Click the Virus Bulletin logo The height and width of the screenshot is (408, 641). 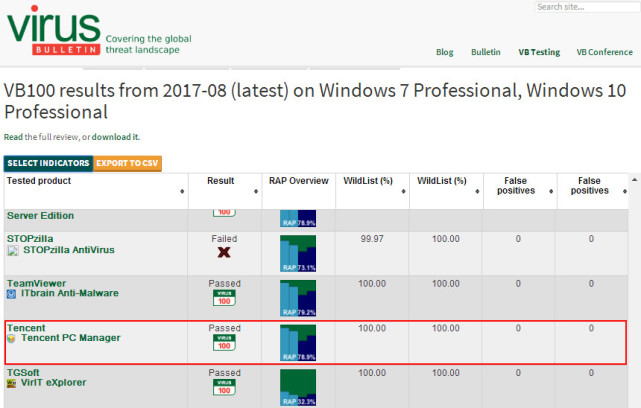pos(53,31)
